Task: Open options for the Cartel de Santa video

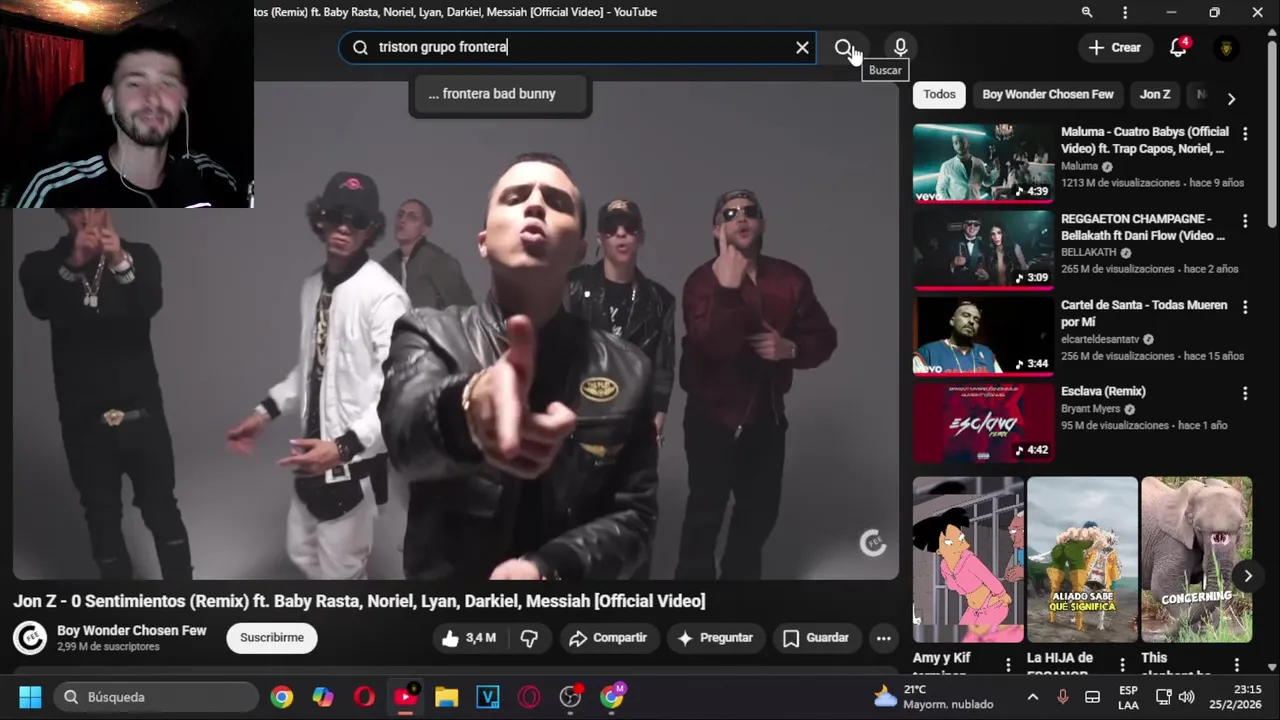Action: [1245, 307]
